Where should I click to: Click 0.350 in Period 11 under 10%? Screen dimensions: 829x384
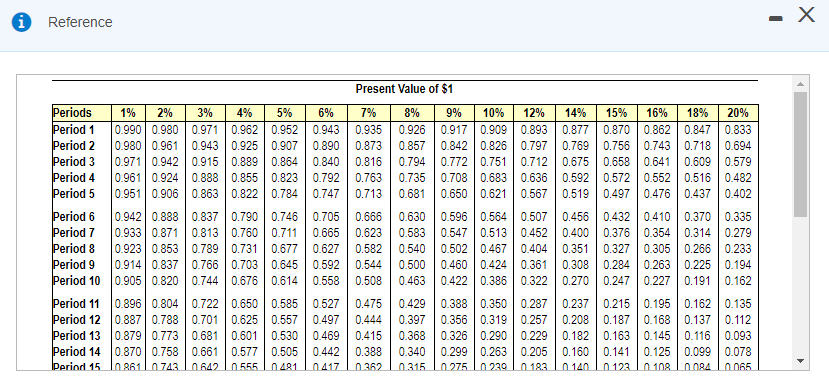[494, 304]
